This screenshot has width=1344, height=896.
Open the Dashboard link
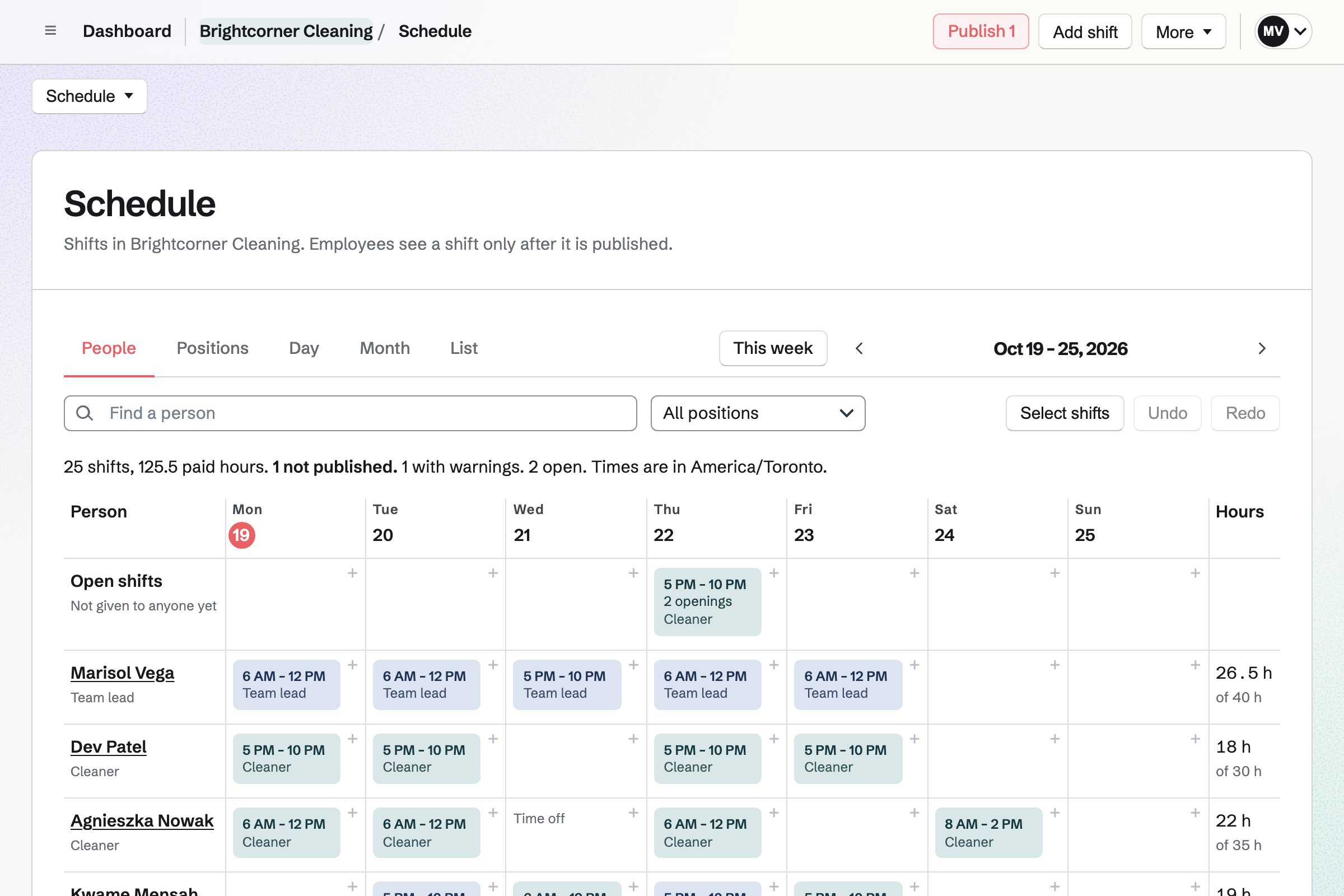tap(127, 31)
